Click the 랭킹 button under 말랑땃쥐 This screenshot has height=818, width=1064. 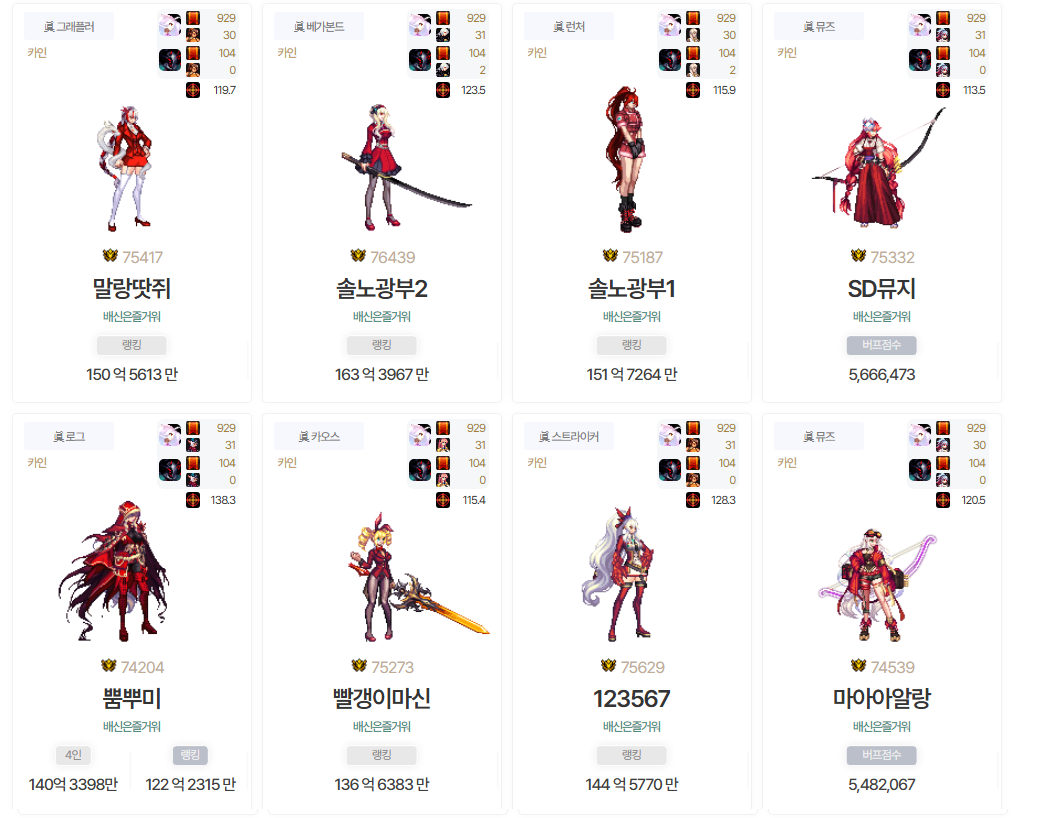point(132,345)
